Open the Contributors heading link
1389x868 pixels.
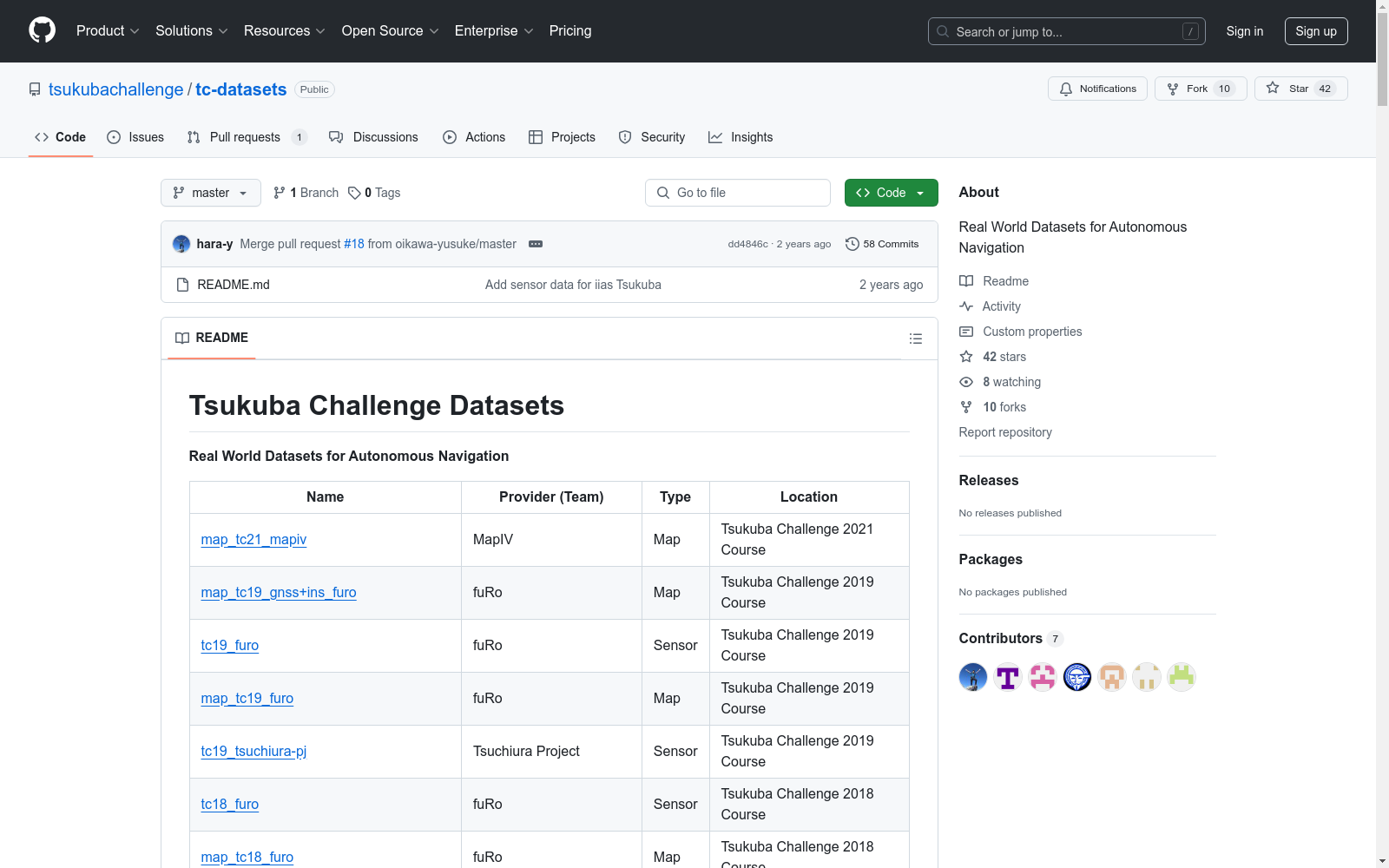coord(1010,638)
